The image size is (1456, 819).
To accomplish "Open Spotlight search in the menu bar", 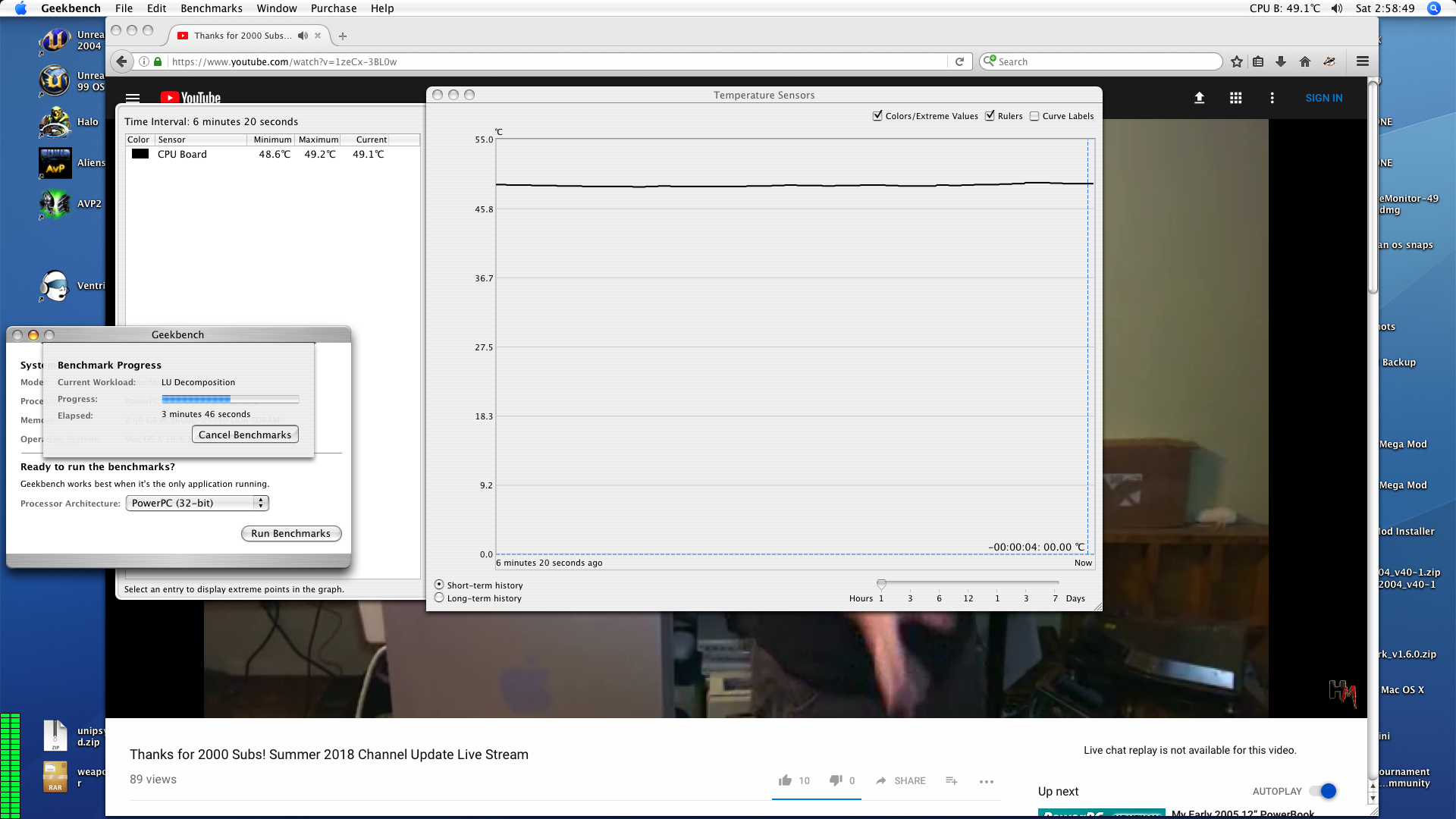I will pyautogui.click(x=1433, y=8).
